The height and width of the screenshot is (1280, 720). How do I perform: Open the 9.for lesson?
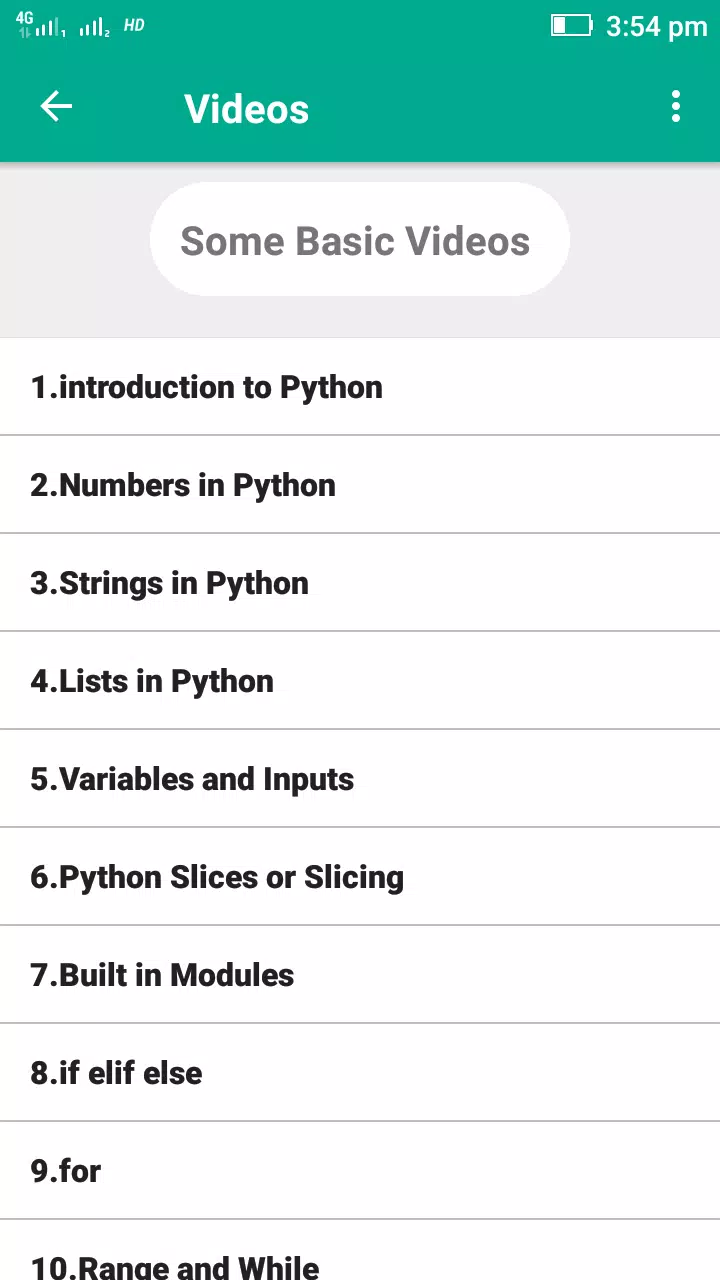coord(360,1171)
